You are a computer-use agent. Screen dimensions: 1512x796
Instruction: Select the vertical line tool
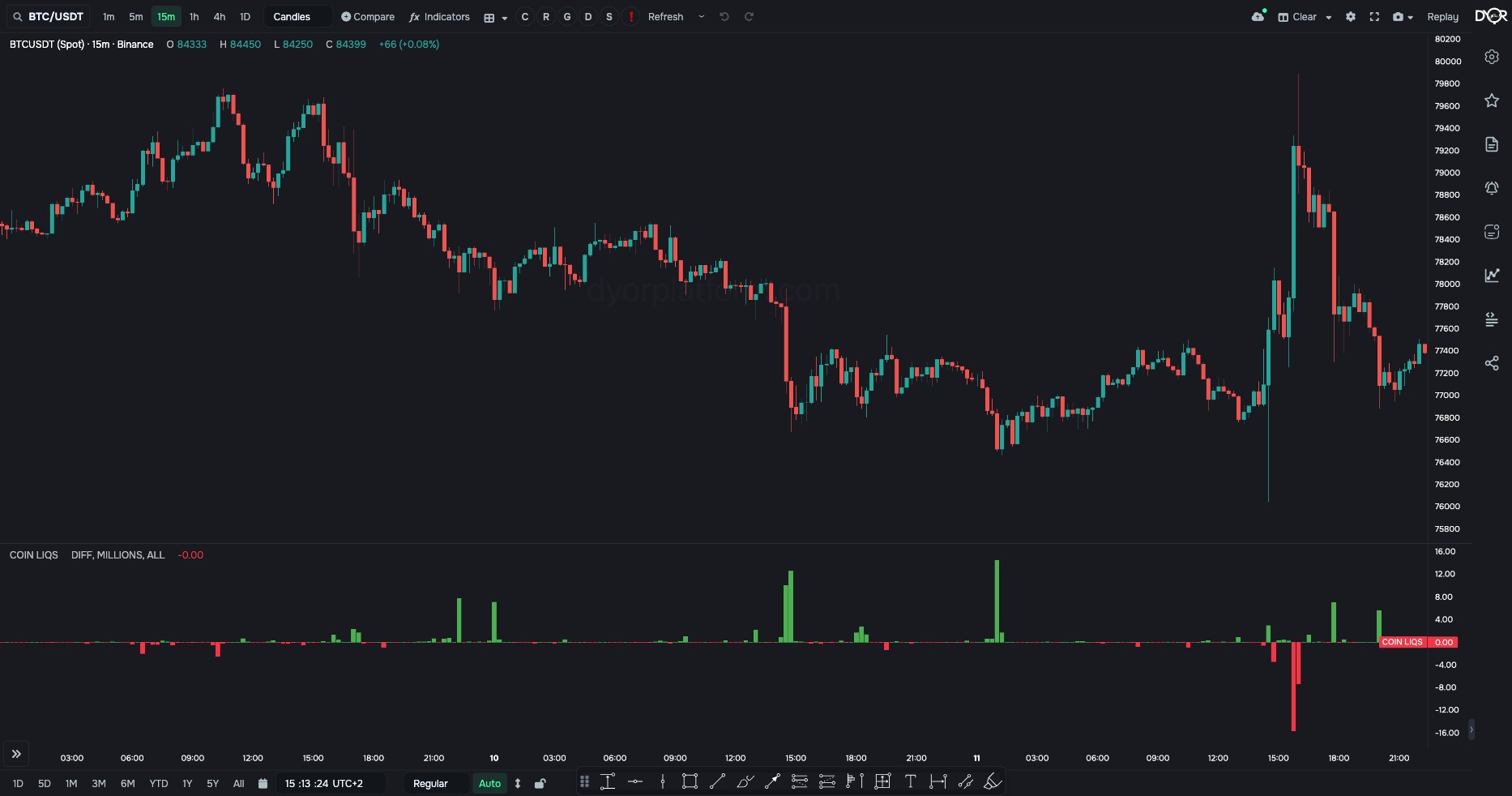(663, 781)
